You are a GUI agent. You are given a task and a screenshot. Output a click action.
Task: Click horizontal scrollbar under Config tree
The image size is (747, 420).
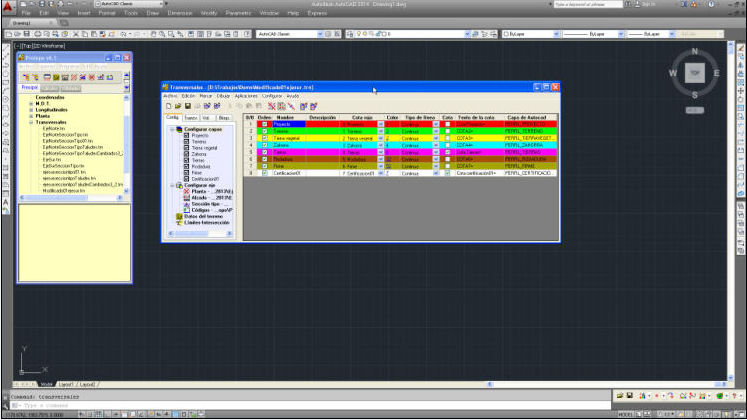pyautogui.click(x=201, y=233)
